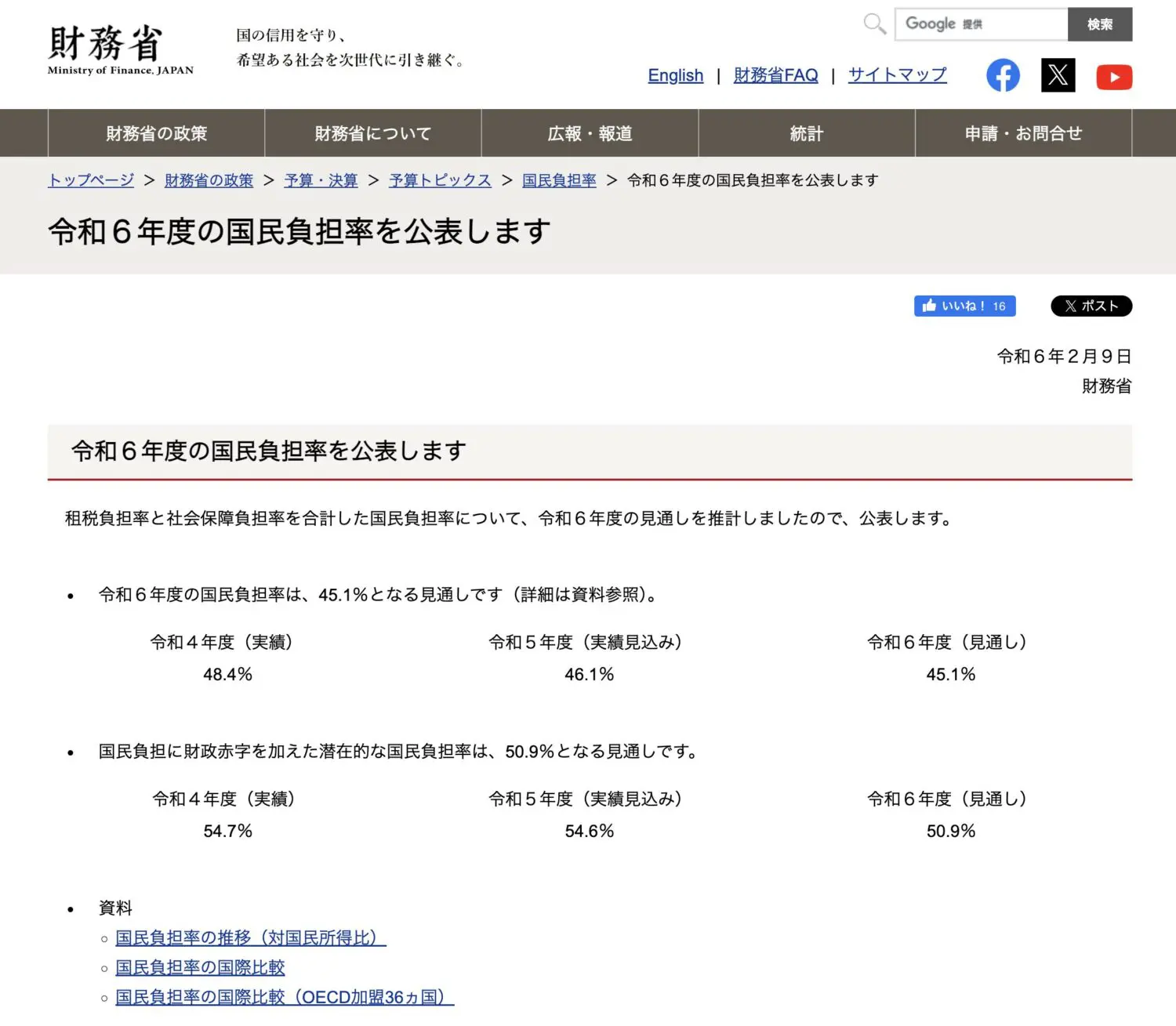This screenshot has height=1026, width=1176.
Task: Open the 広報・報道 navigation menu
Action: click(590, 133)
